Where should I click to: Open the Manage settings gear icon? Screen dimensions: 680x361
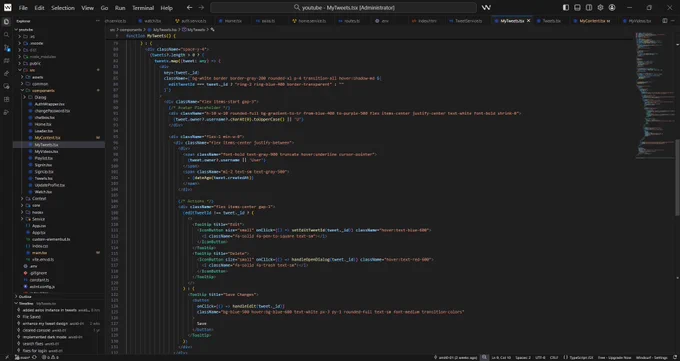[600, 7]
